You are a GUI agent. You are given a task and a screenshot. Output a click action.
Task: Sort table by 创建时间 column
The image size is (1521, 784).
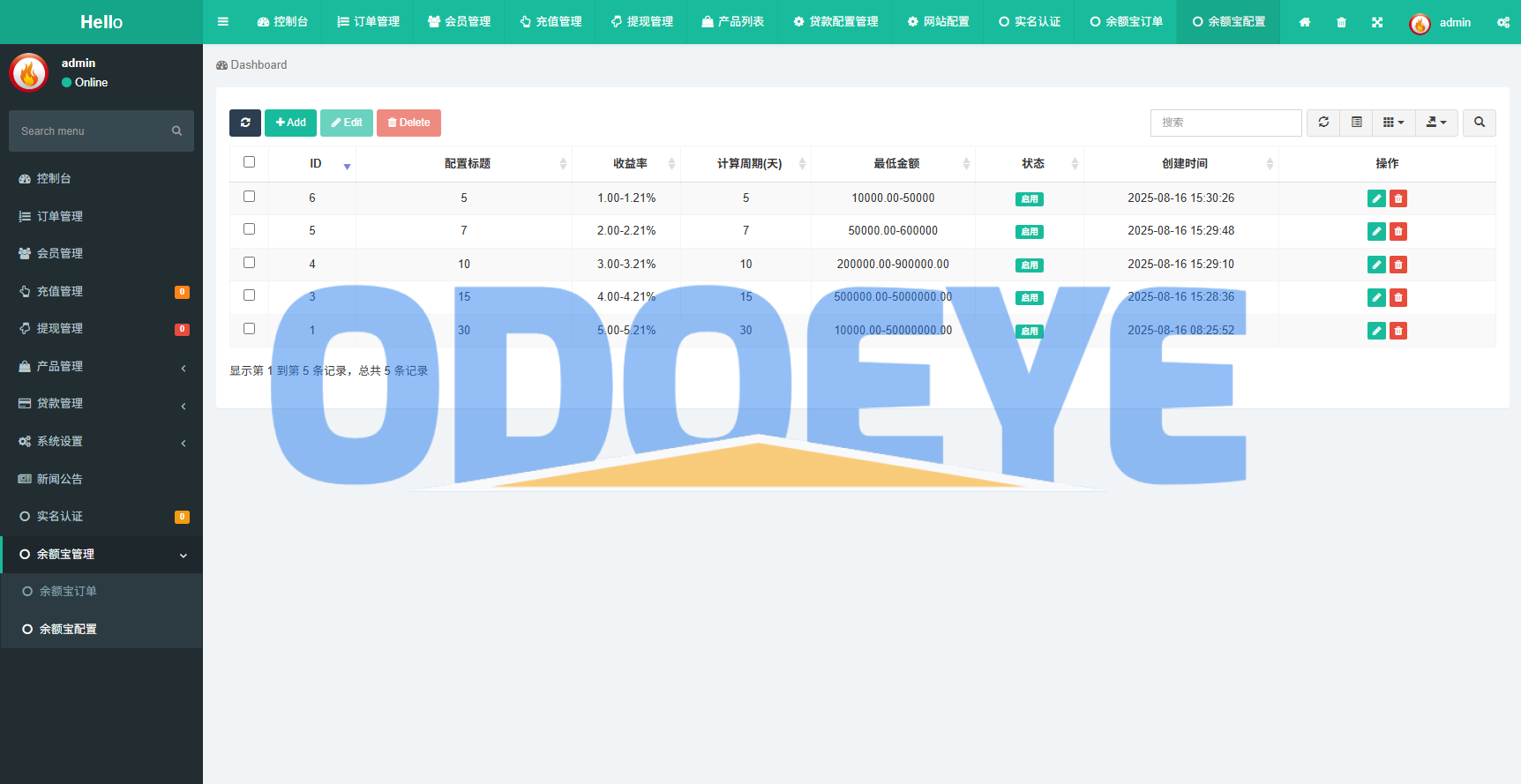tap(1181, 164)
